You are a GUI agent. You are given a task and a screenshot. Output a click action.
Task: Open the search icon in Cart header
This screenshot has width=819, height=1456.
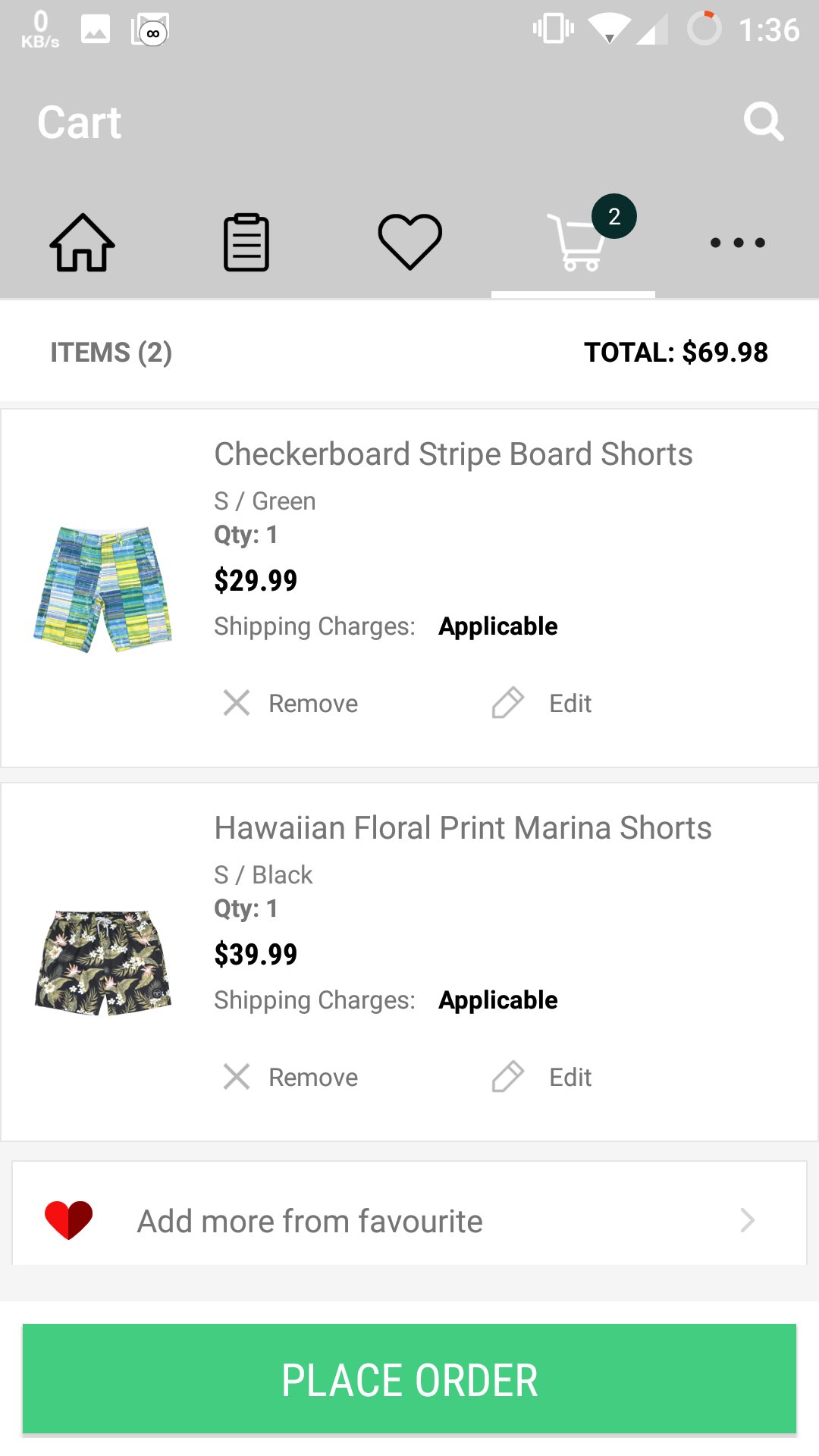tap(763, 121)
